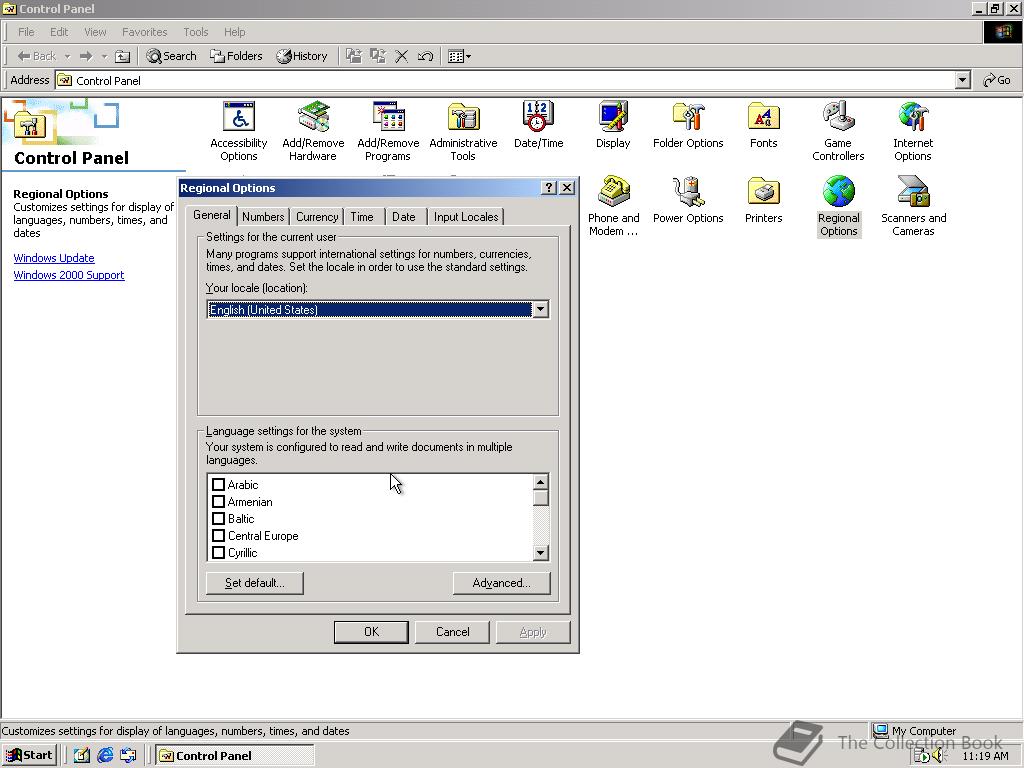Open Game Controllers icon

tap(838, 131)
